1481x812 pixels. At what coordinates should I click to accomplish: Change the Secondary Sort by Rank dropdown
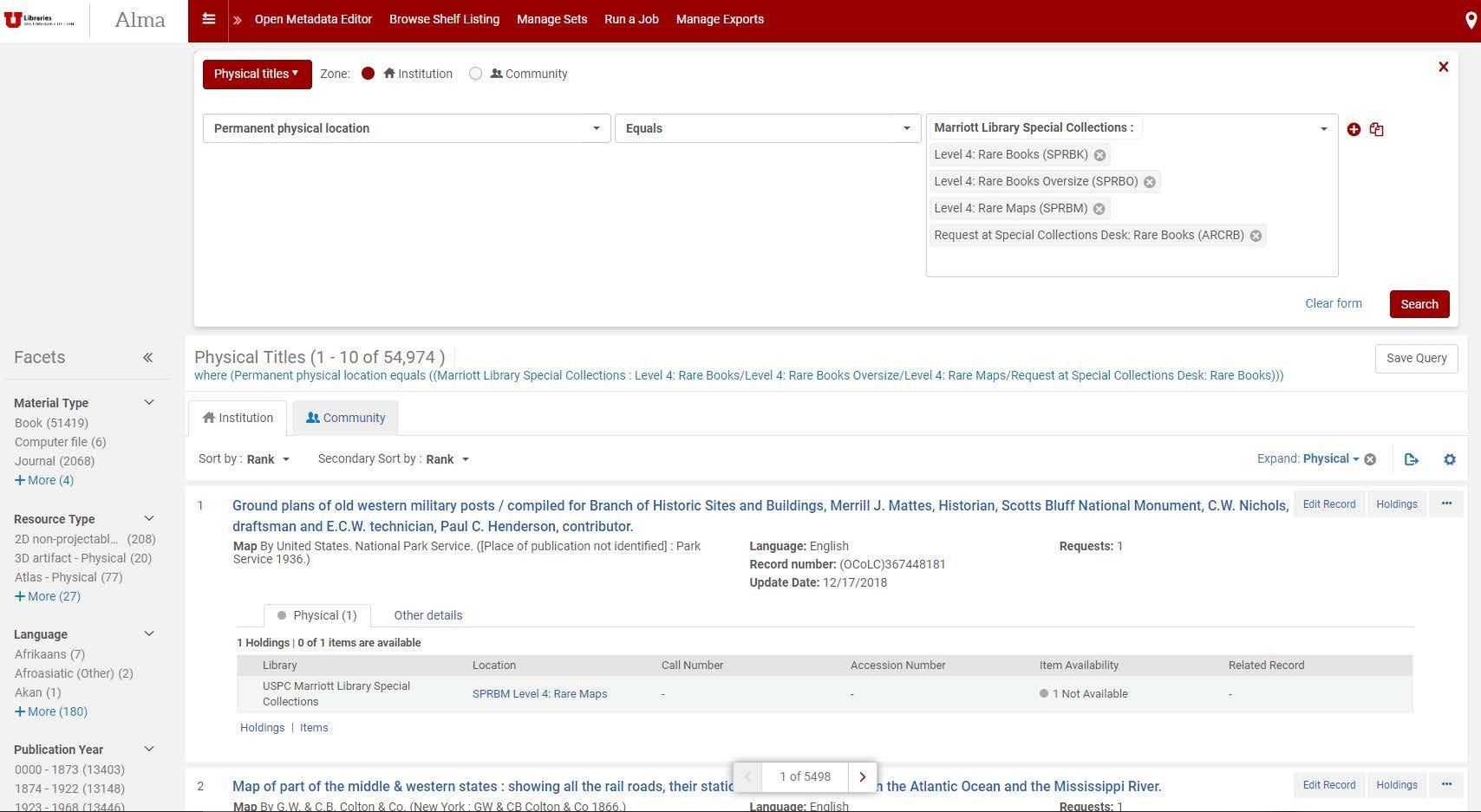point(447,459)
